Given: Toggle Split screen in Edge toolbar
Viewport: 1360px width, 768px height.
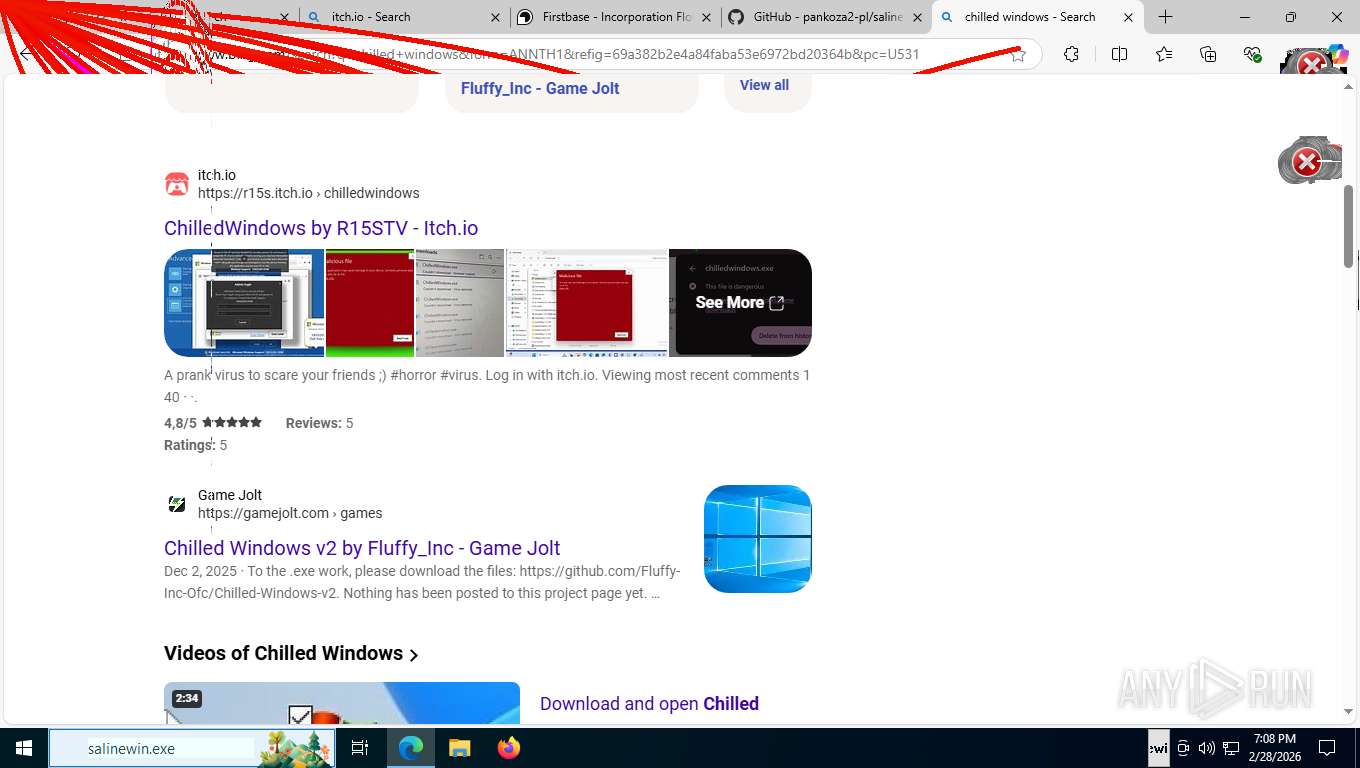Looking at the screenshot, I should tap(1119, 54).
